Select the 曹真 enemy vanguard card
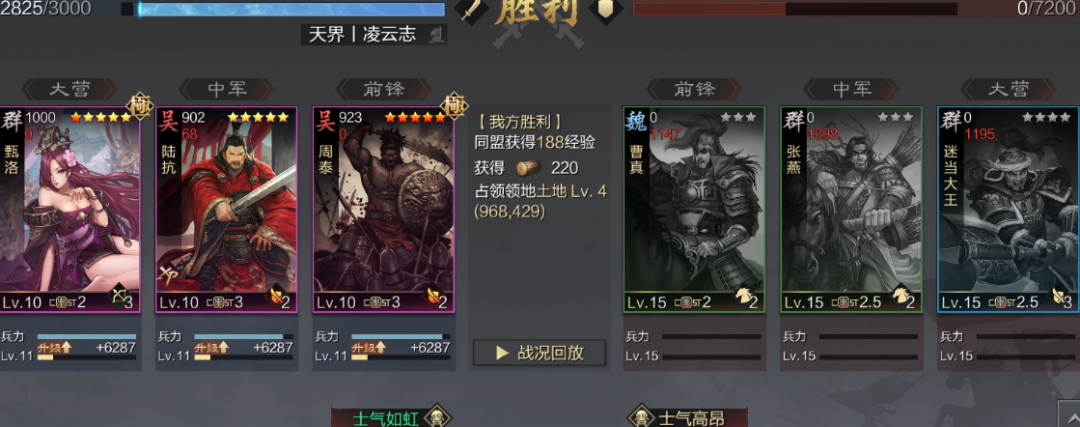This screenshot has height=427, width=1080. [694, 209]
